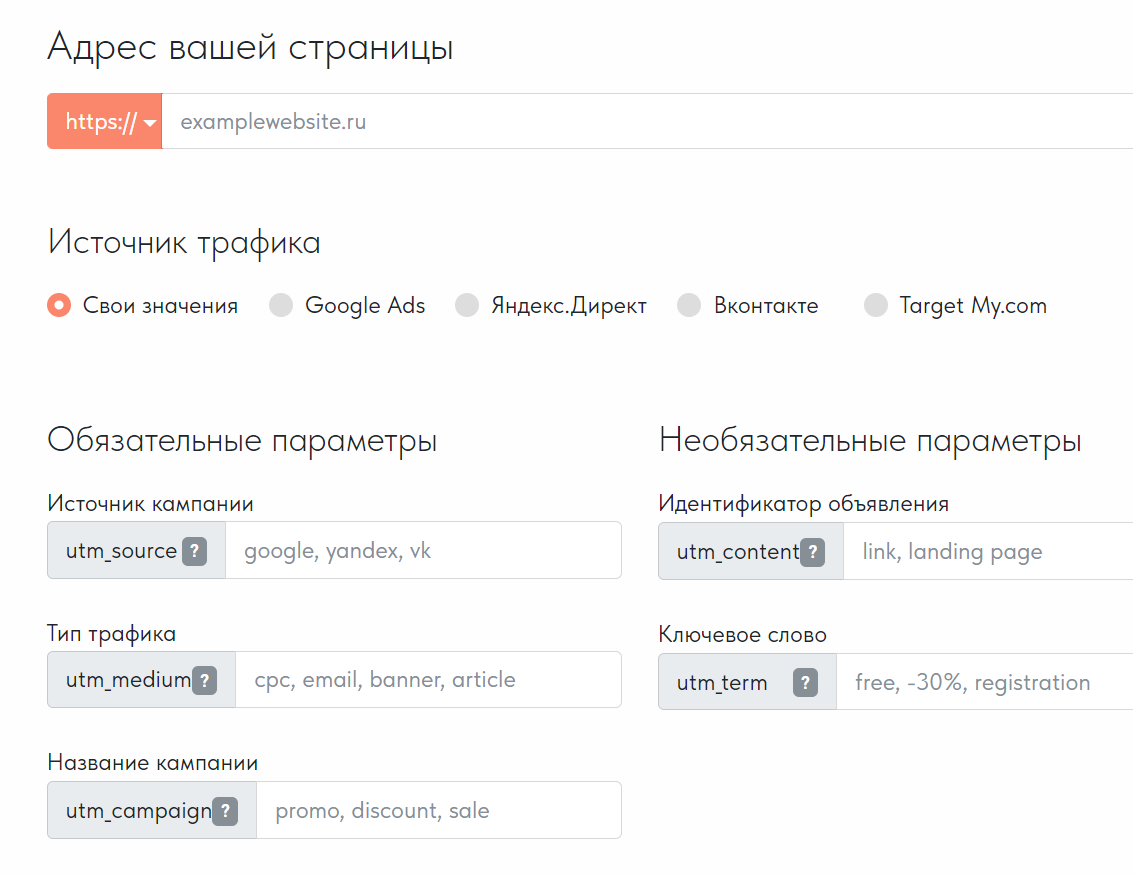The height and width of the screenshot is (875, 1133).
Task: Select the Вконтакте radio option
Action: click(689, 306)
